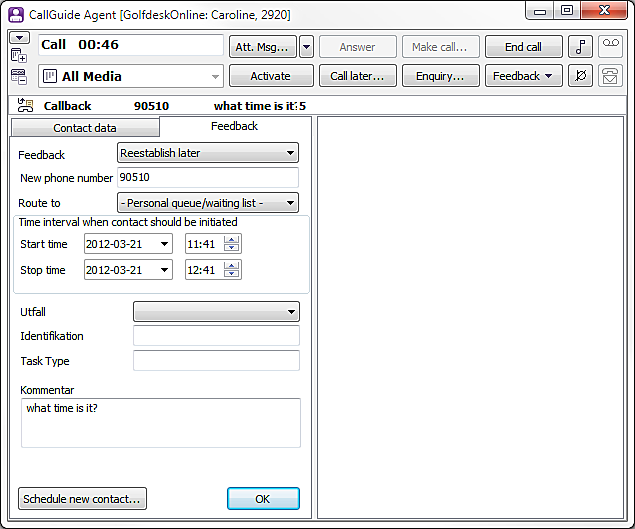
Task: Click the remove panel icon below add icon
Action: pos(18,77)
